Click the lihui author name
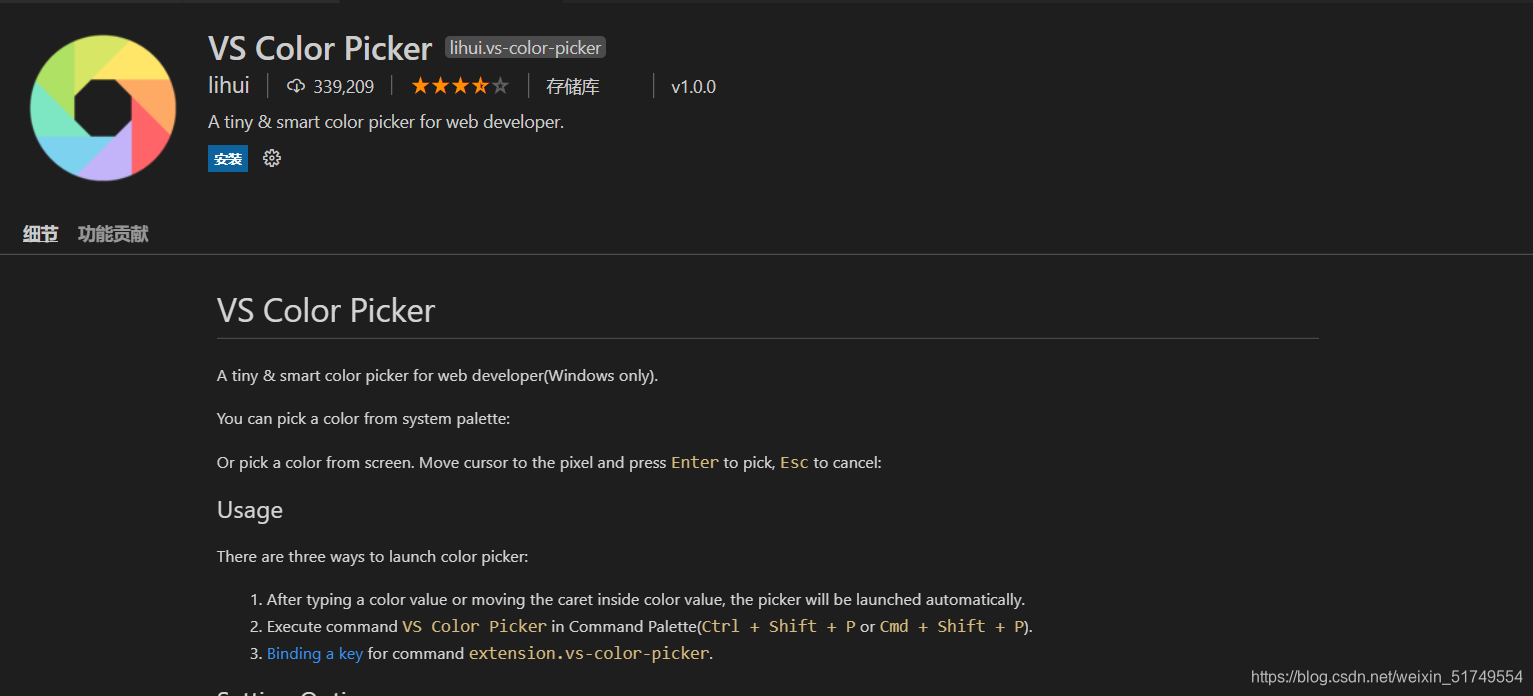This screenshot has height=696, width=1533. pos(229,85)
